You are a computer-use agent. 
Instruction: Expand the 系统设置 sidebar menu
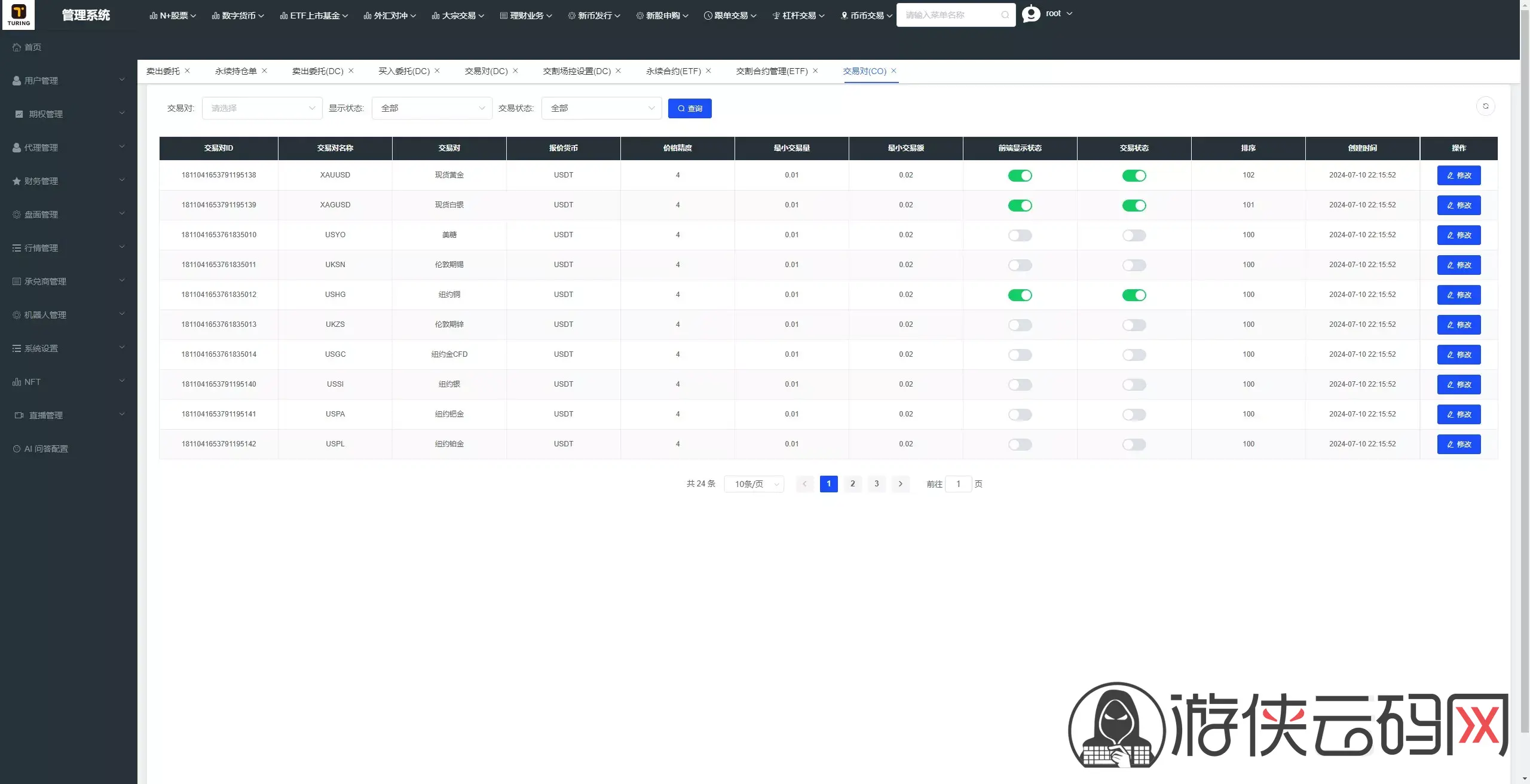pos(69,348)
